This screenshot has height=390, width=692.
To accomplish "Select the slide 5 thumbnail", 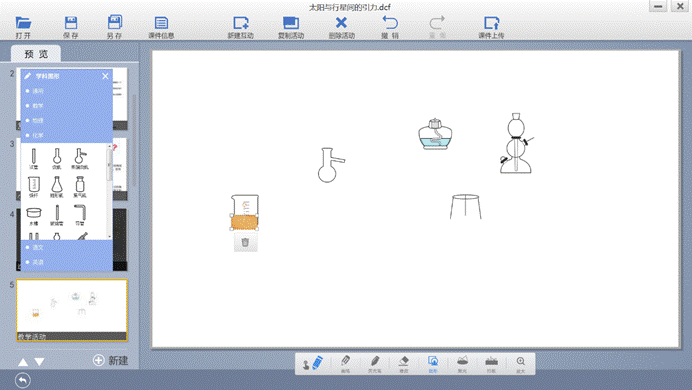I will (x=72, y=310).
